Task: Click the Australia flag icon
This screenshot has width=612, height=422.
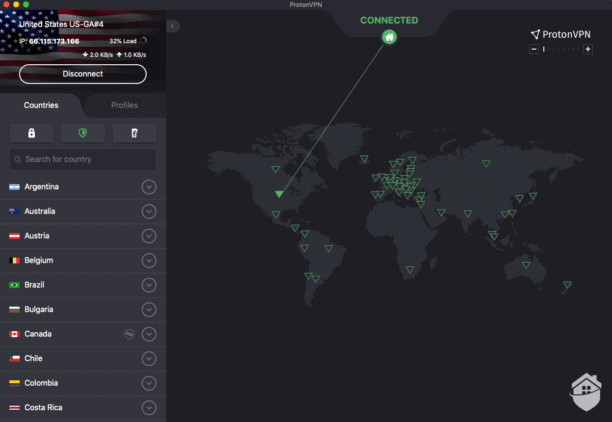Action: [14, 212]
